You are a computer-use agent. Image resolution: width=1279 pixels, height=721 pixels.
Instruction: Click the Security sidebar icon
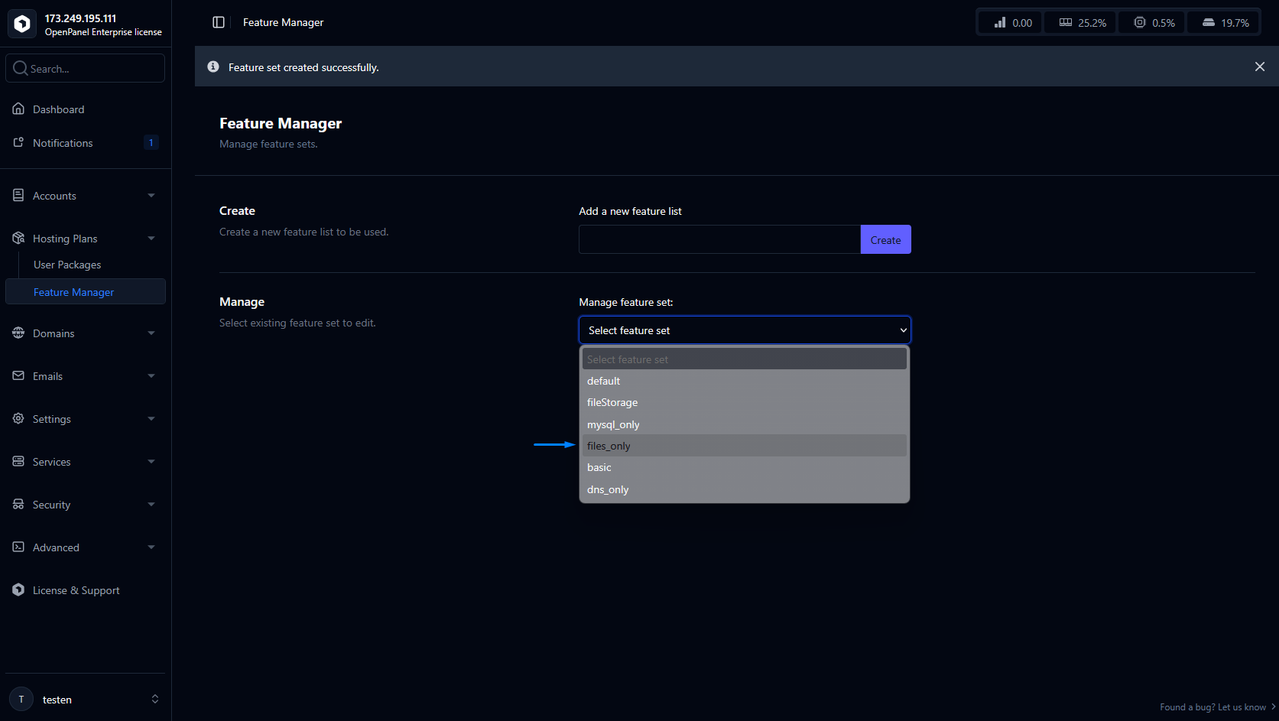(18, 505)
